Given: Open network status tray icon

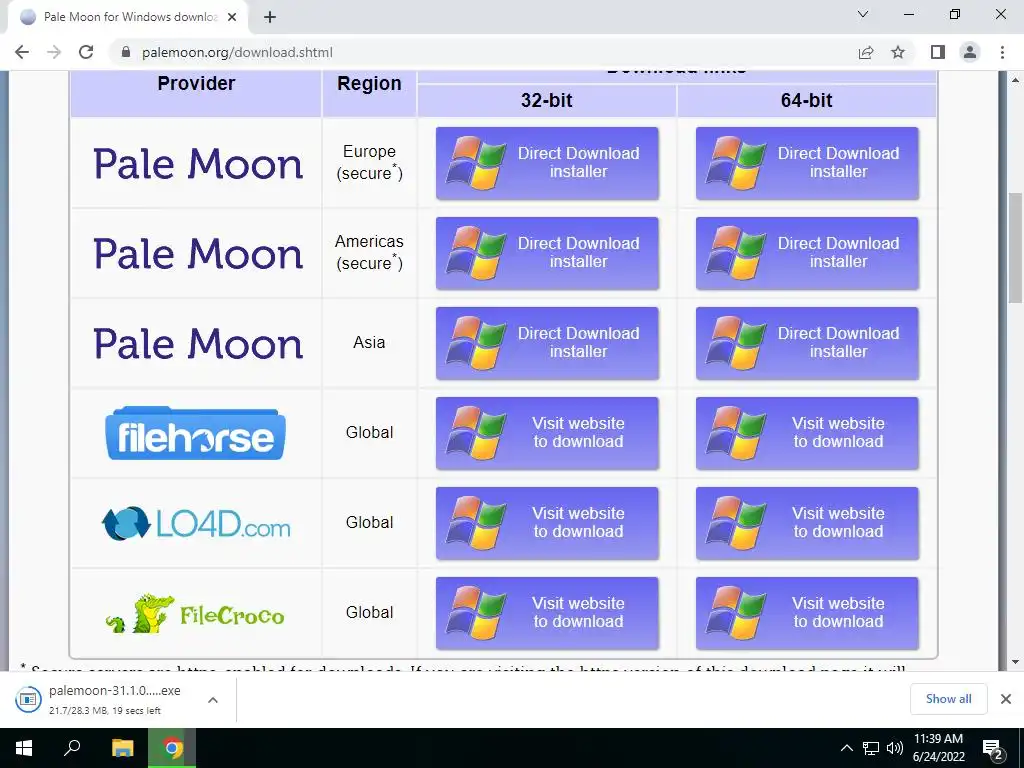Looking at the screenshot, I should (871, 748).
